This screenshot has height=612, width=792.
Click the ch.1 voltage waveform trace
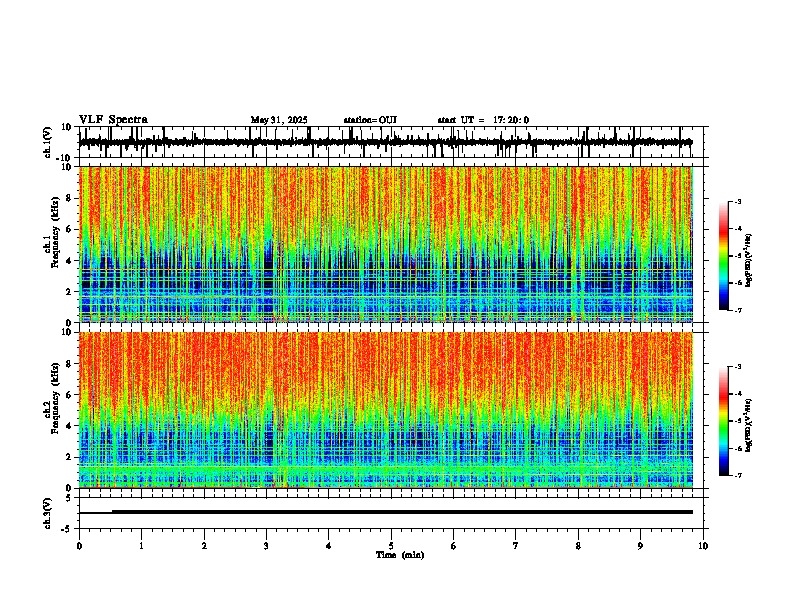pyautogui.click(x=385, y=142)
